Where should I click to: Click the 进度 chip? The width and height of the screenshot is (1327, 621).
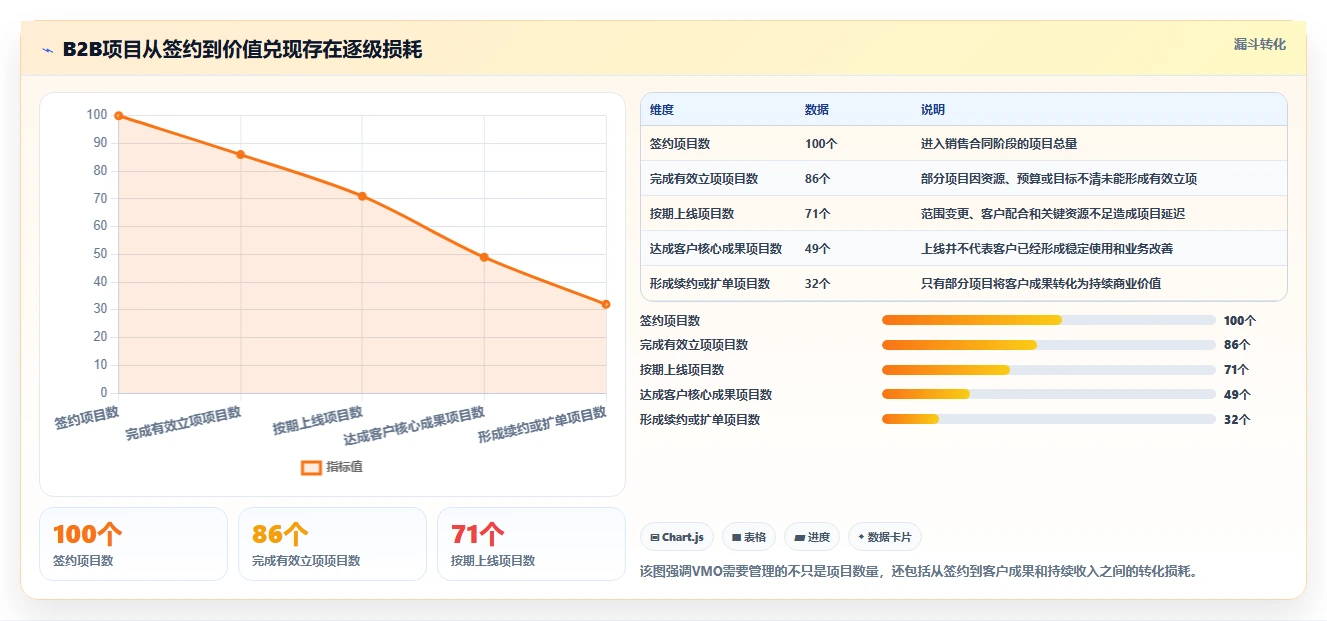pos(812,537)
